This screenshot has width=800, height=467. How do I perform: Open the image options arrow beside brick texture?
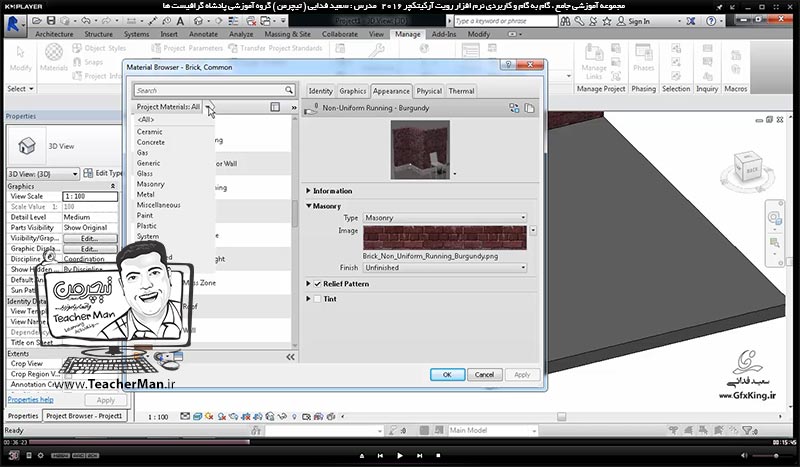click(533, 230)
